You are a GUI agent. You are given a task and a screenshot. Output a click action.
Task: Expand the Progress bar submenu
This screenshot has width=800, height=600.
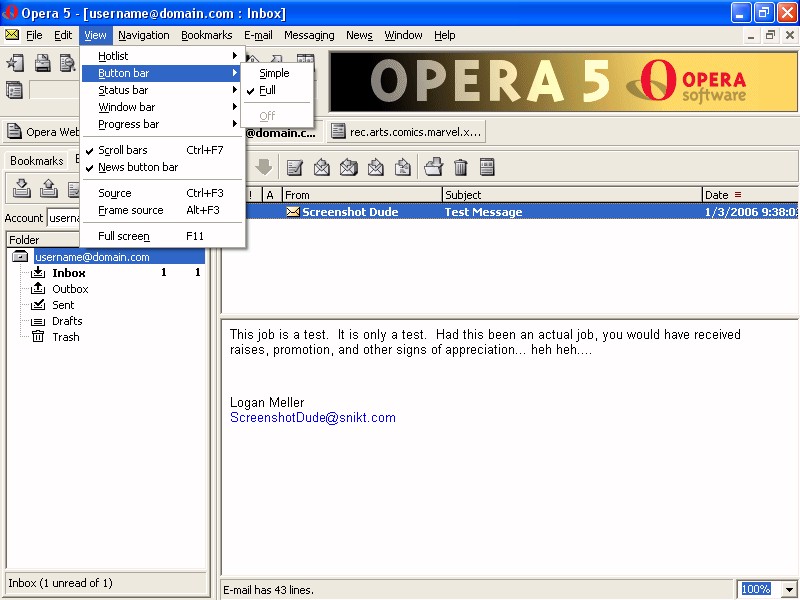(x=163, y=124)
